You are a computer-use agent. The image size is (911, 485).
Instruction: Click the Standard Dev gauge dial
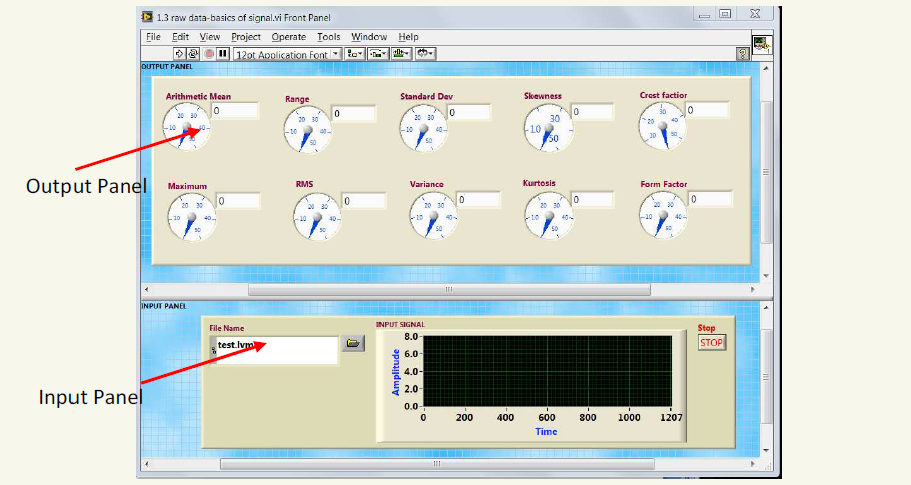coord(423,128)
